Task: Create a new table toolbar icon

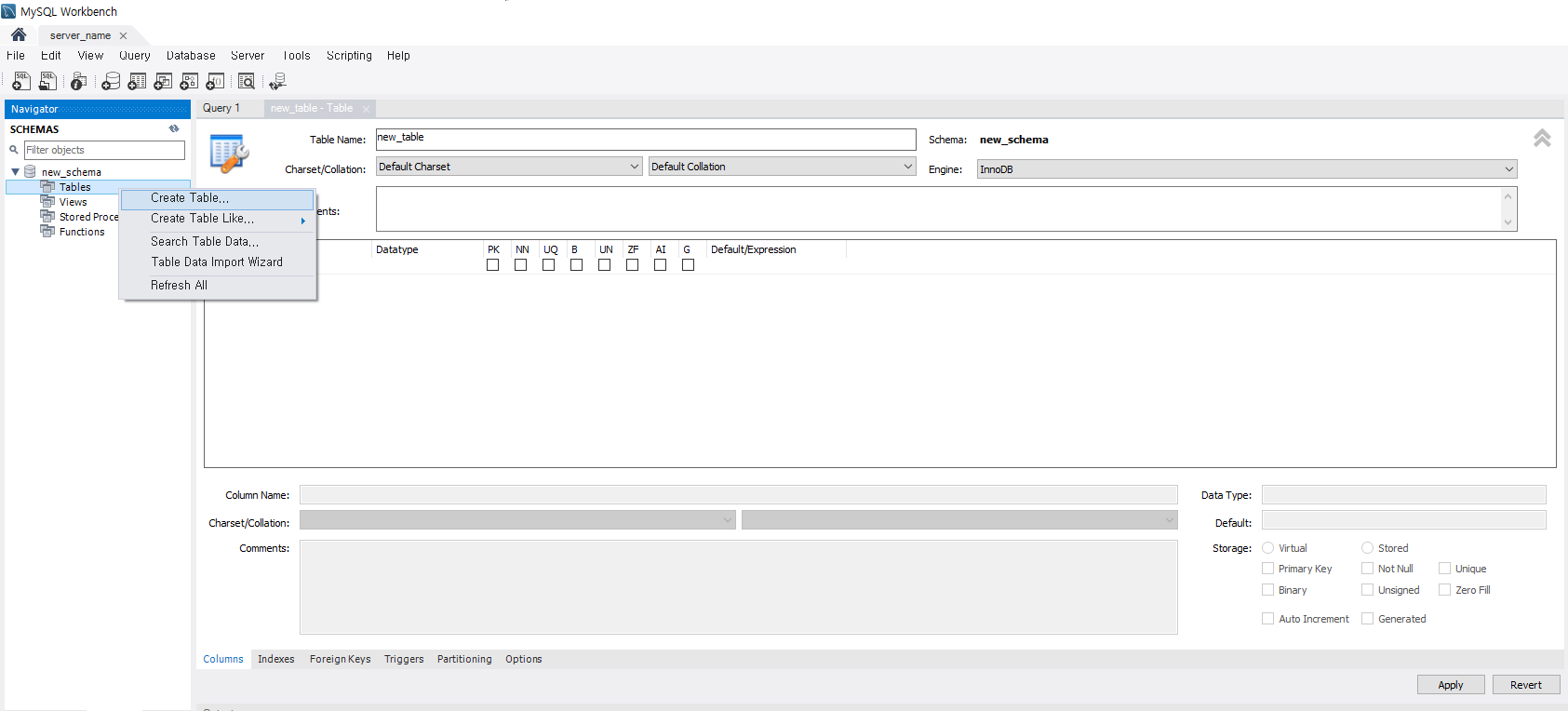Action: (x=137, y=82)
